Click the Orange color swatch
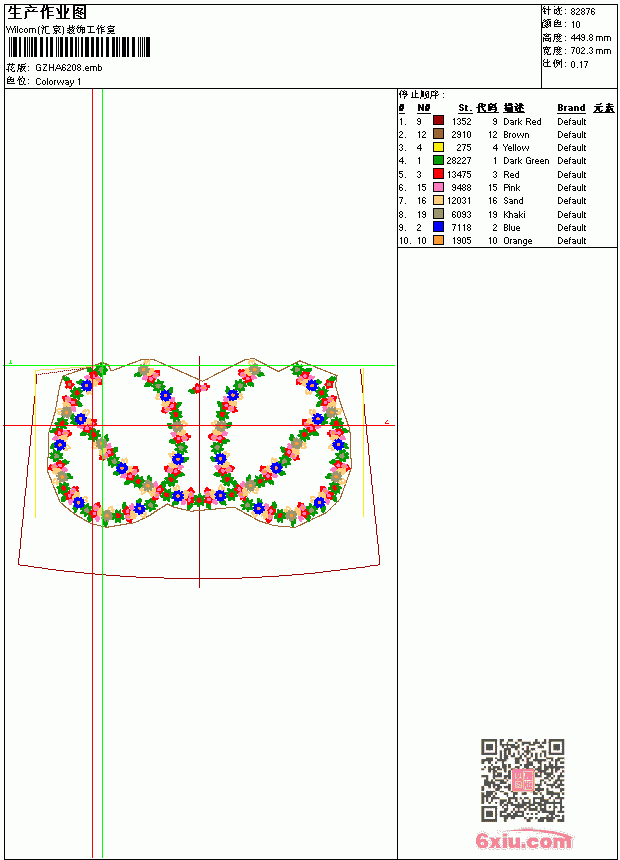The width and height of the screenshot is (620, 860). [x=438, y=240]
